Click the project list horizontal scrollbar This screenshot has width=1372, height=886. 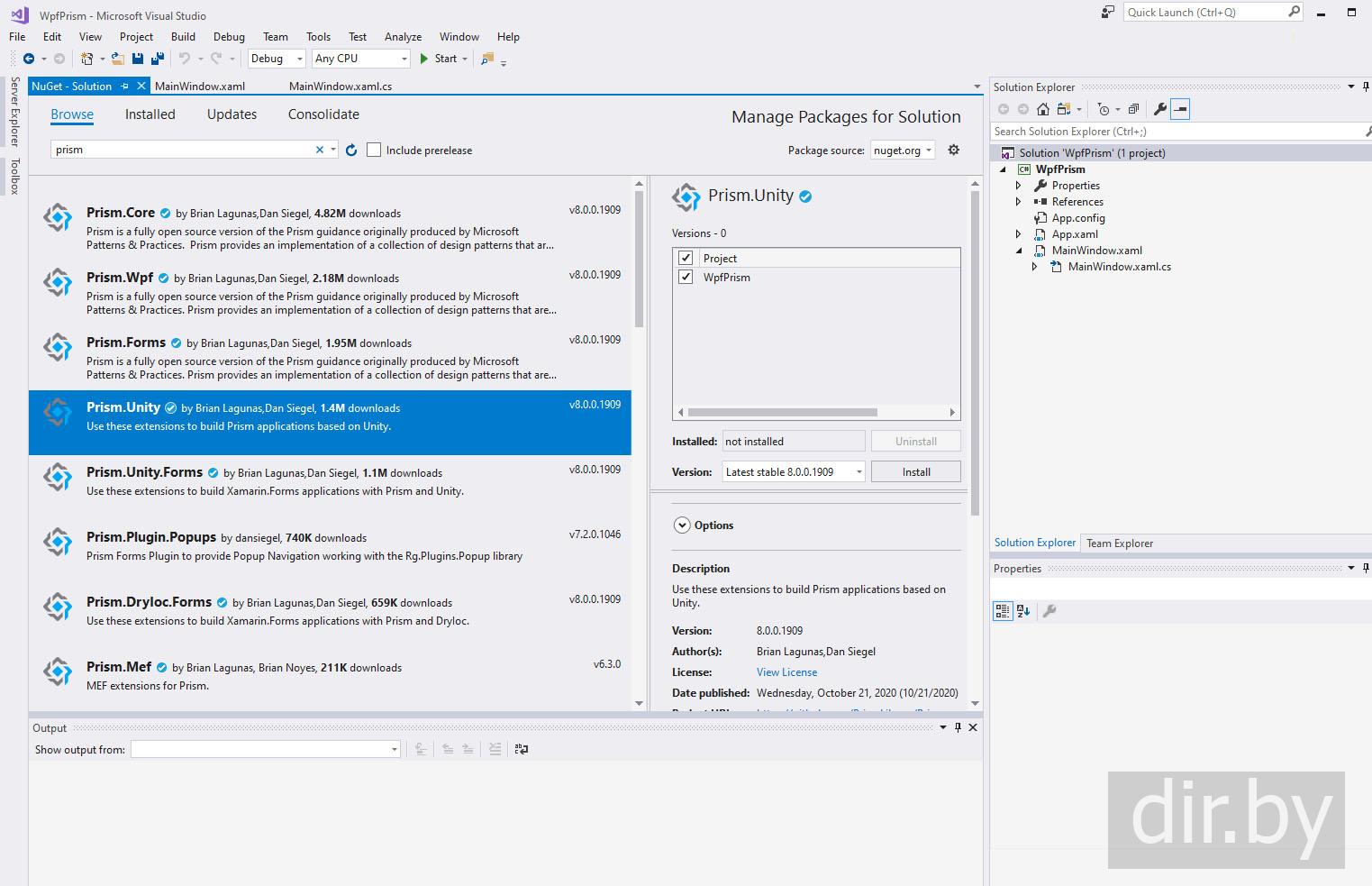click(782, 413)
